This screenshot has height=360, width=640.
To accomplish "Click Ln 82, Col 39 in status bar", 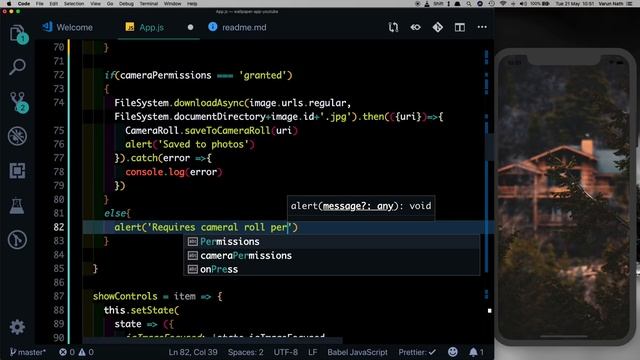I will coord(193,352).
